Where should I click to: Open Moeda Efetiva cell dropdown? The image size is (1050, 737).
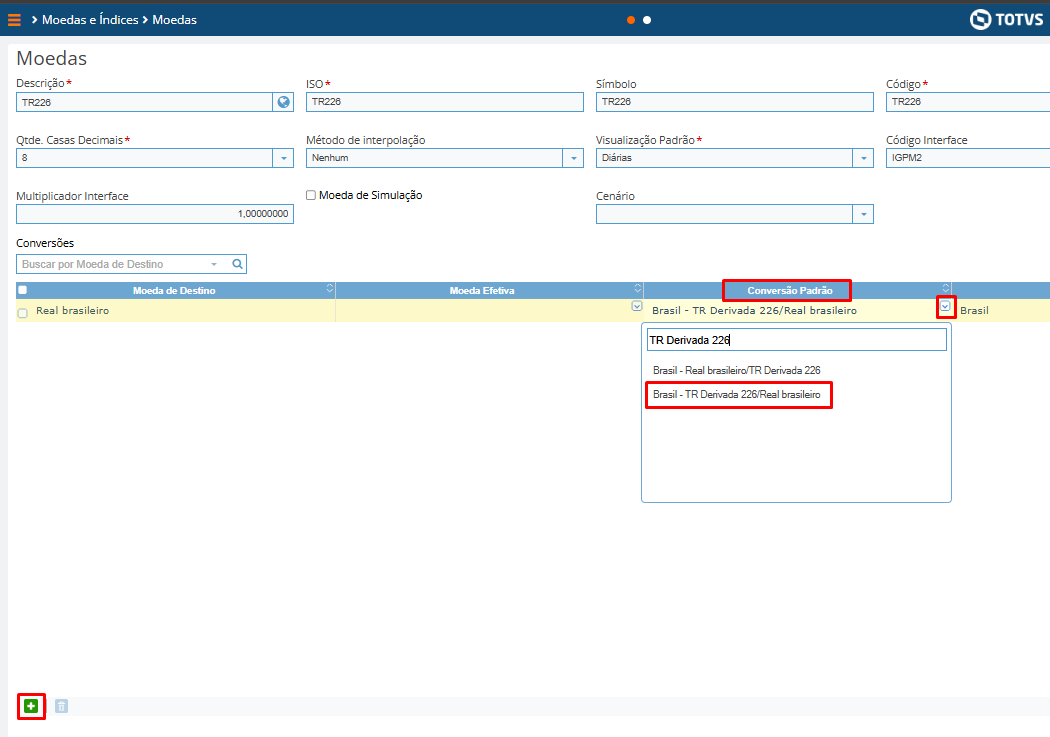[637, 306]
